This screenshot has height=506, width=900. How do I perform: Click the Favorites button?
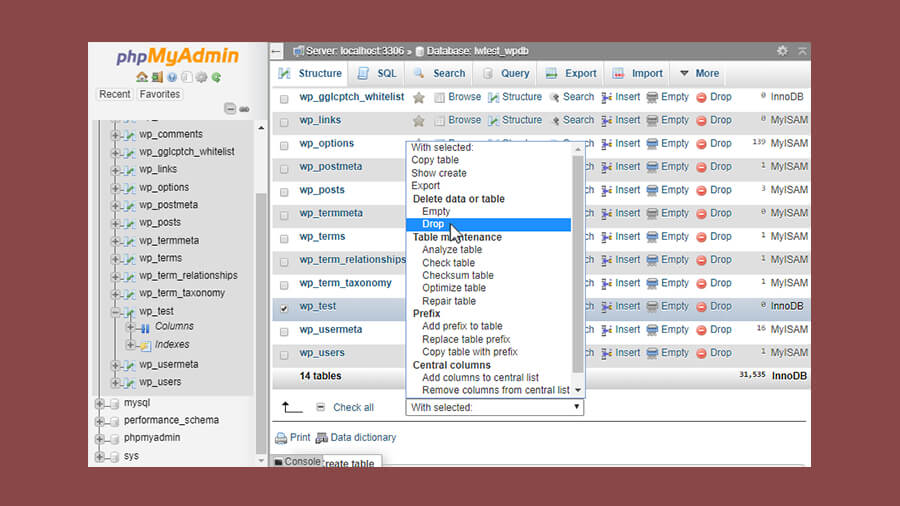[160, 94]
